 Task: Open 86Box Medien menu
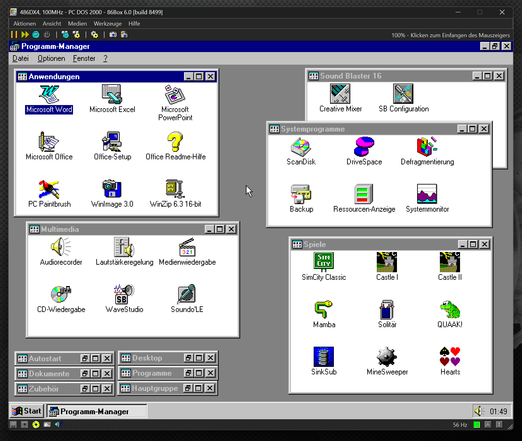(77, 24)
